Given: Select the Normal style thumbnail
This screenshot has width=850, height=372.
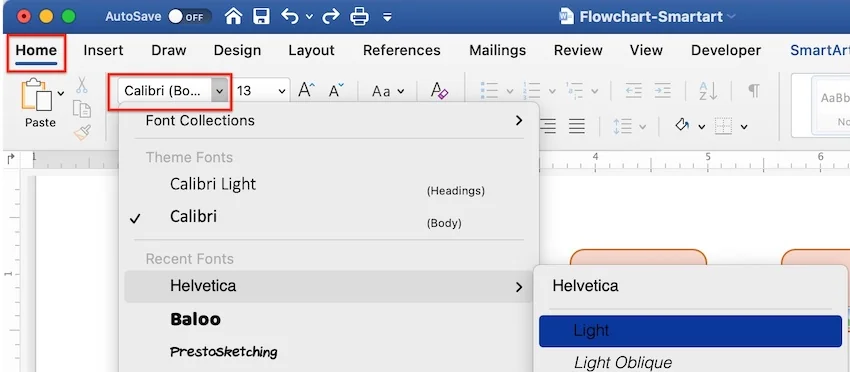Looking at the screenshot, I should (x=830, y=106).
